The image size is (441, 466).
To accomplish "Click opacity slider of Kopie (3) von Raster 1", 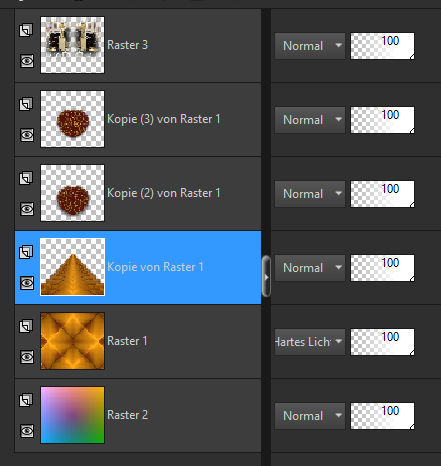I will coord(382,120).
